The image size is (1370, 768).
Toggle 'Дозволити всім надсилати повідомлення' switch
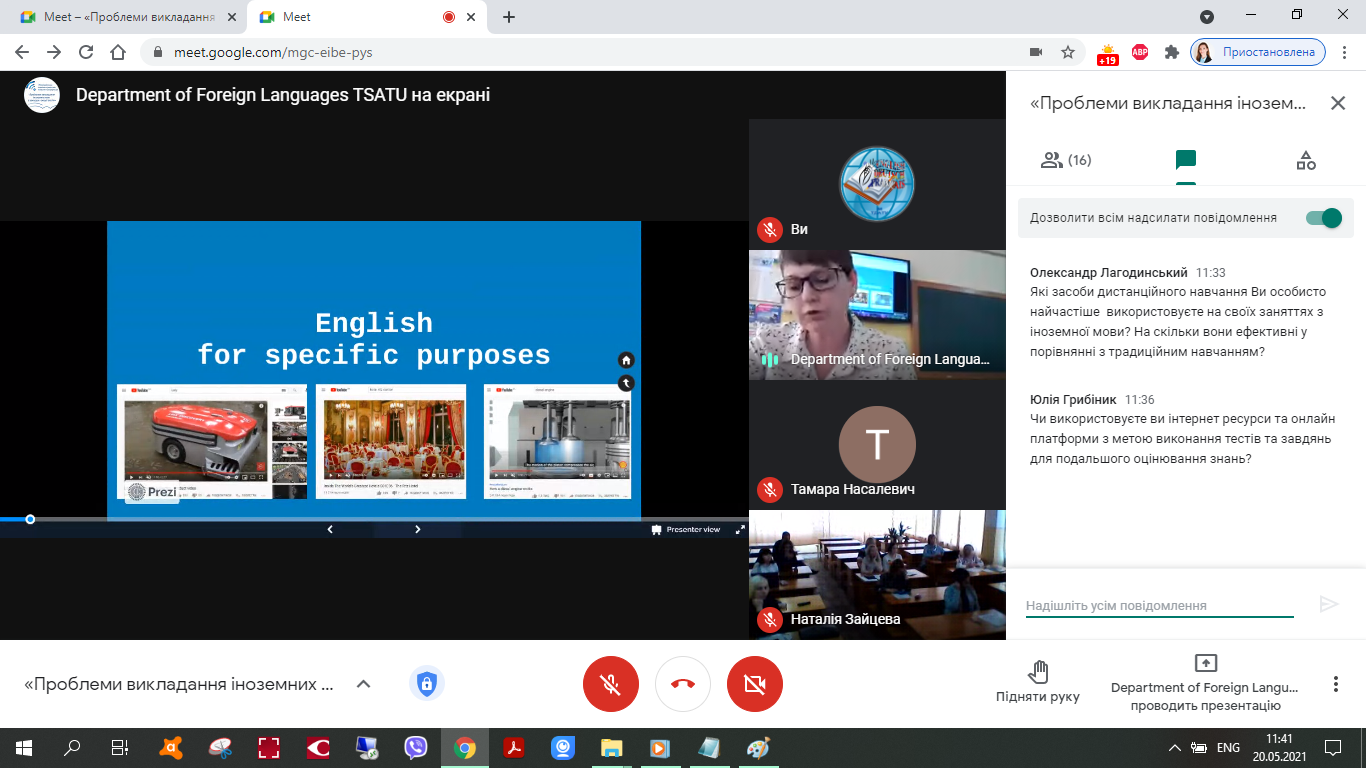(1324, 218)
